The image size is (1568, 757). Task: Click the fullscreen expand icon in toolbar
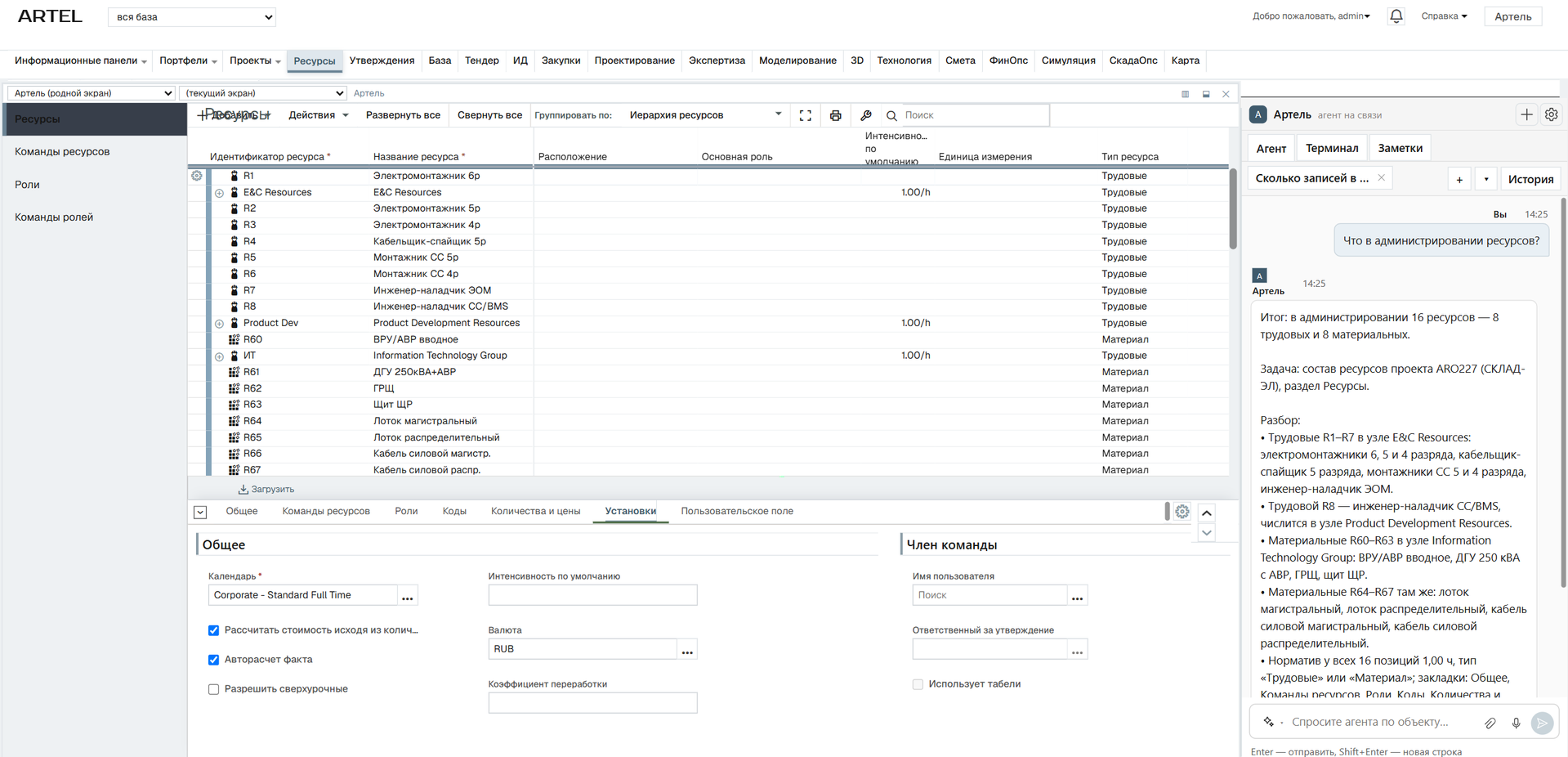pyautogui.click(x=805, y=115)
